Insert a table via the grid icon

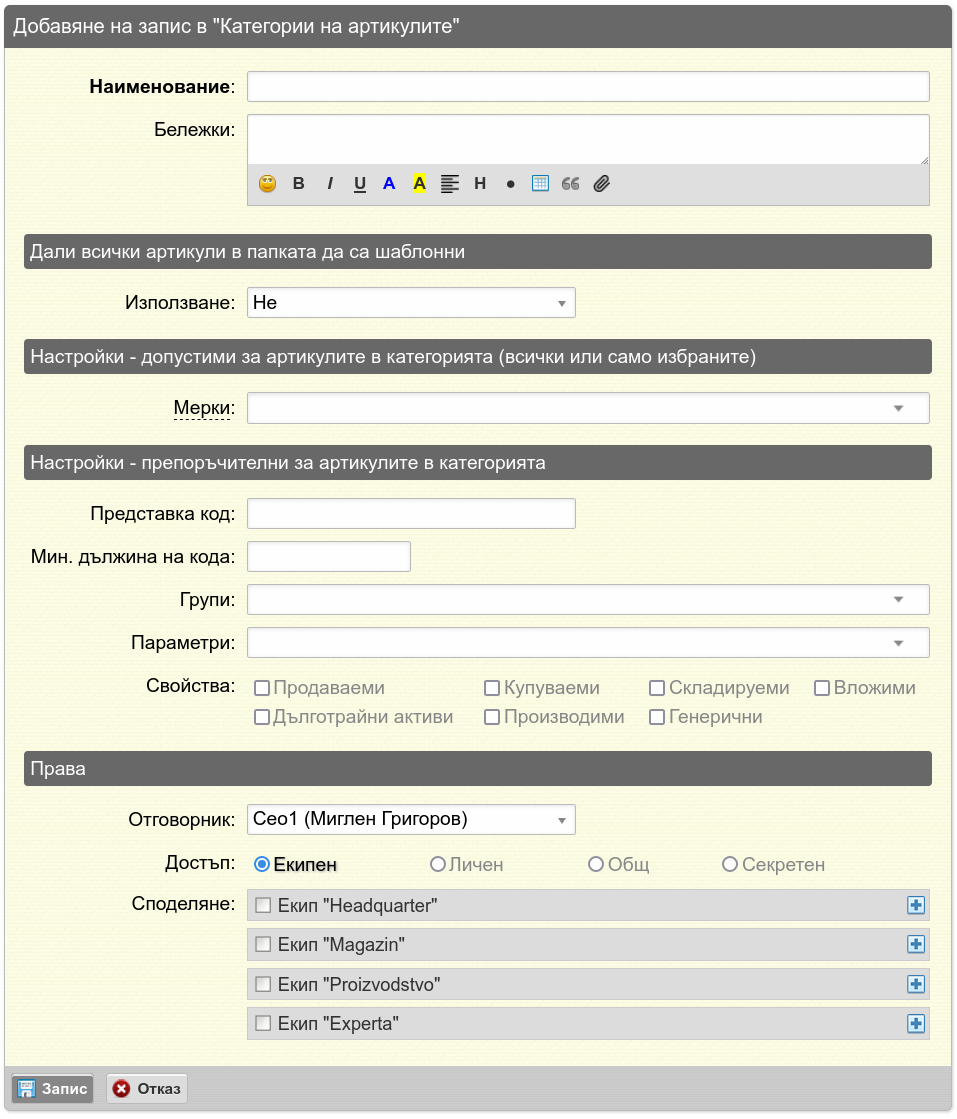(x=540, y=184)
